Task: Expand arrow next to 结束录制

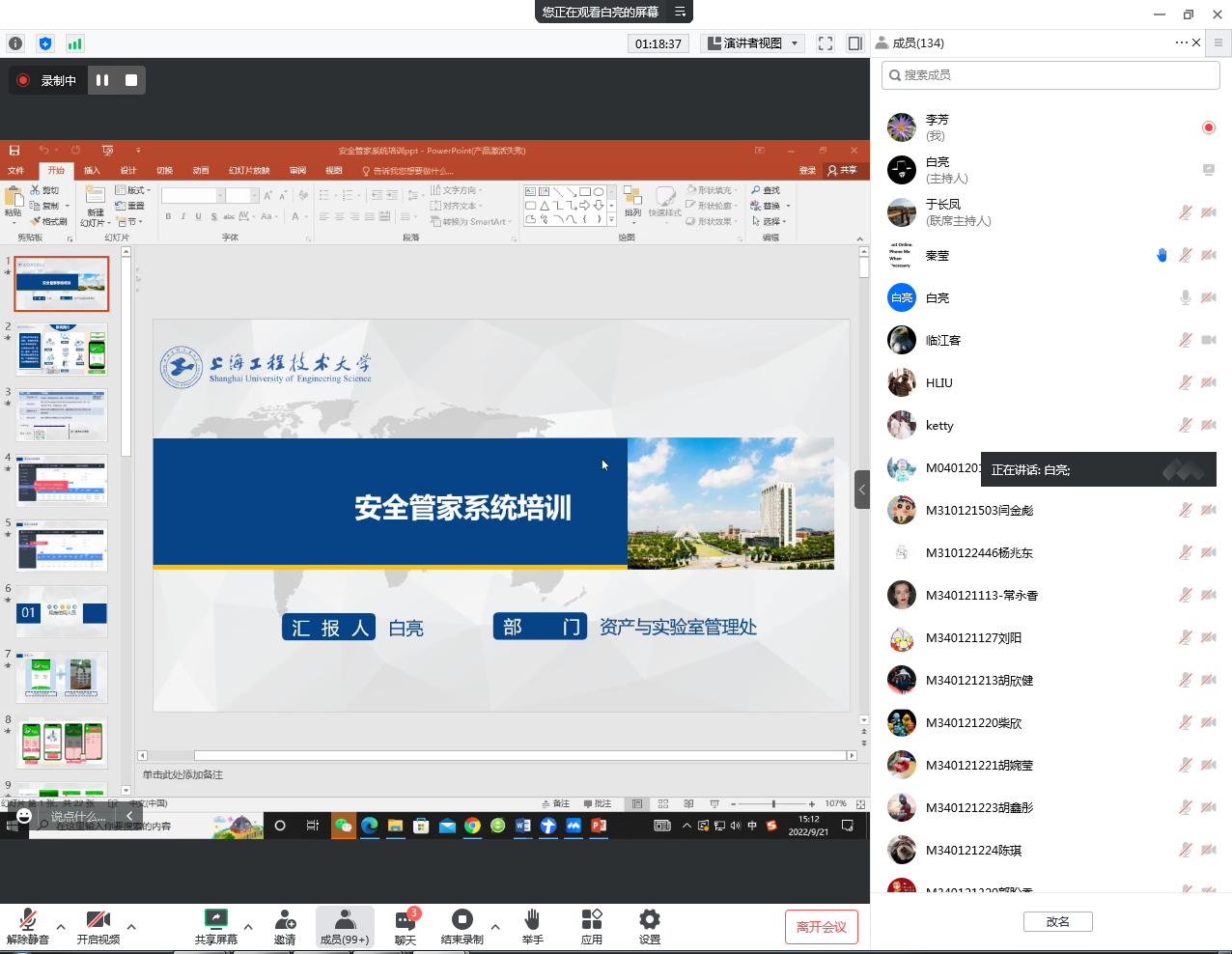Action: pyautogui.click(x=495, y=927)
